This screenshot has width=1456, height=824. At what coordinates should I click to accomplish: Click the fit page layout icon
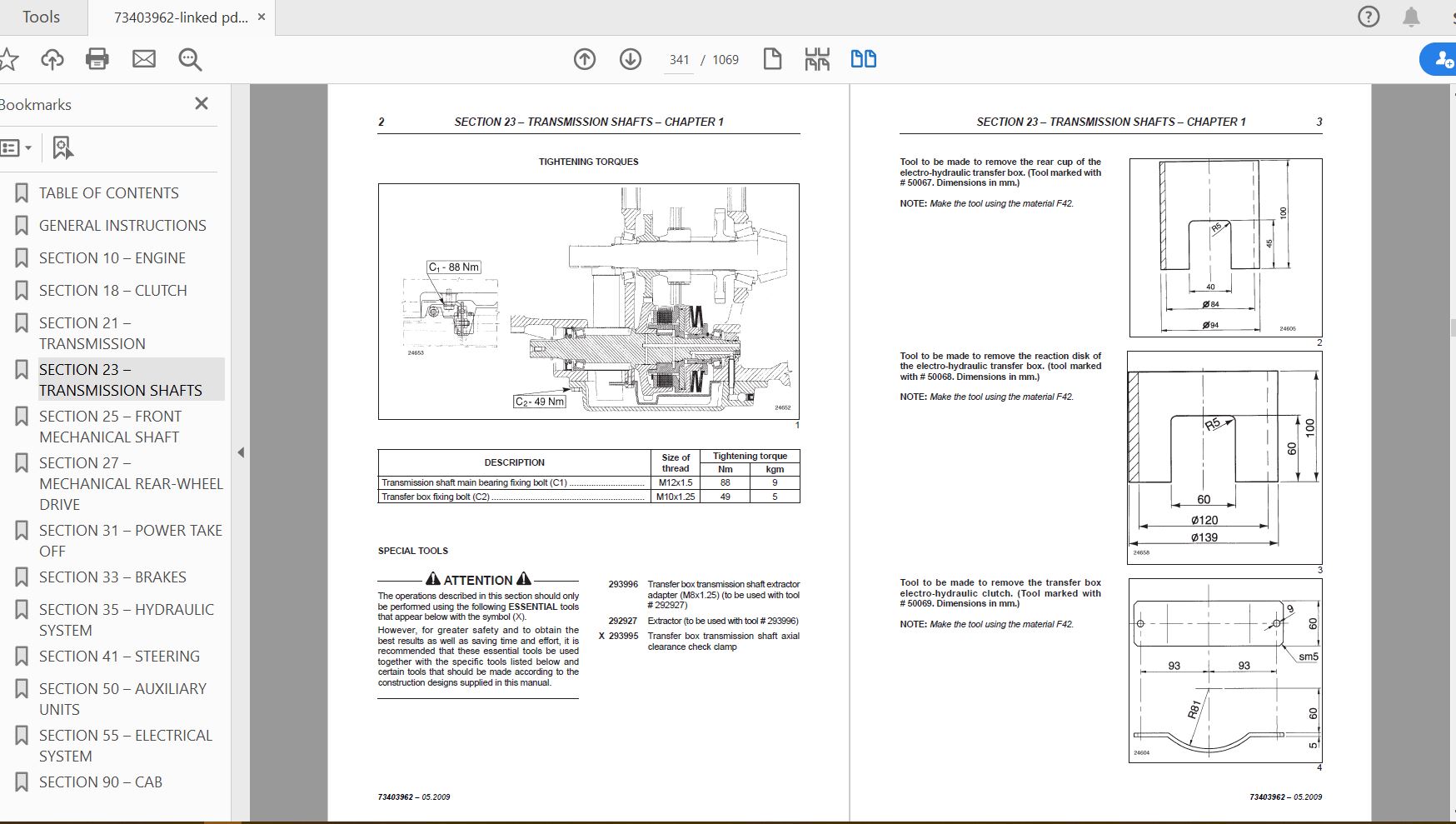817,59
